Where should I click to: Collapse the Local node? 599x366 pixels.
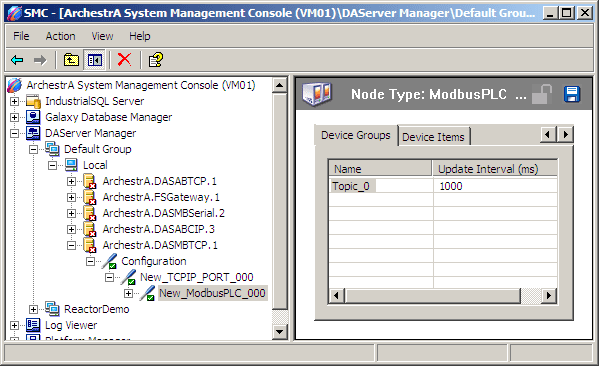coord(52,165)
